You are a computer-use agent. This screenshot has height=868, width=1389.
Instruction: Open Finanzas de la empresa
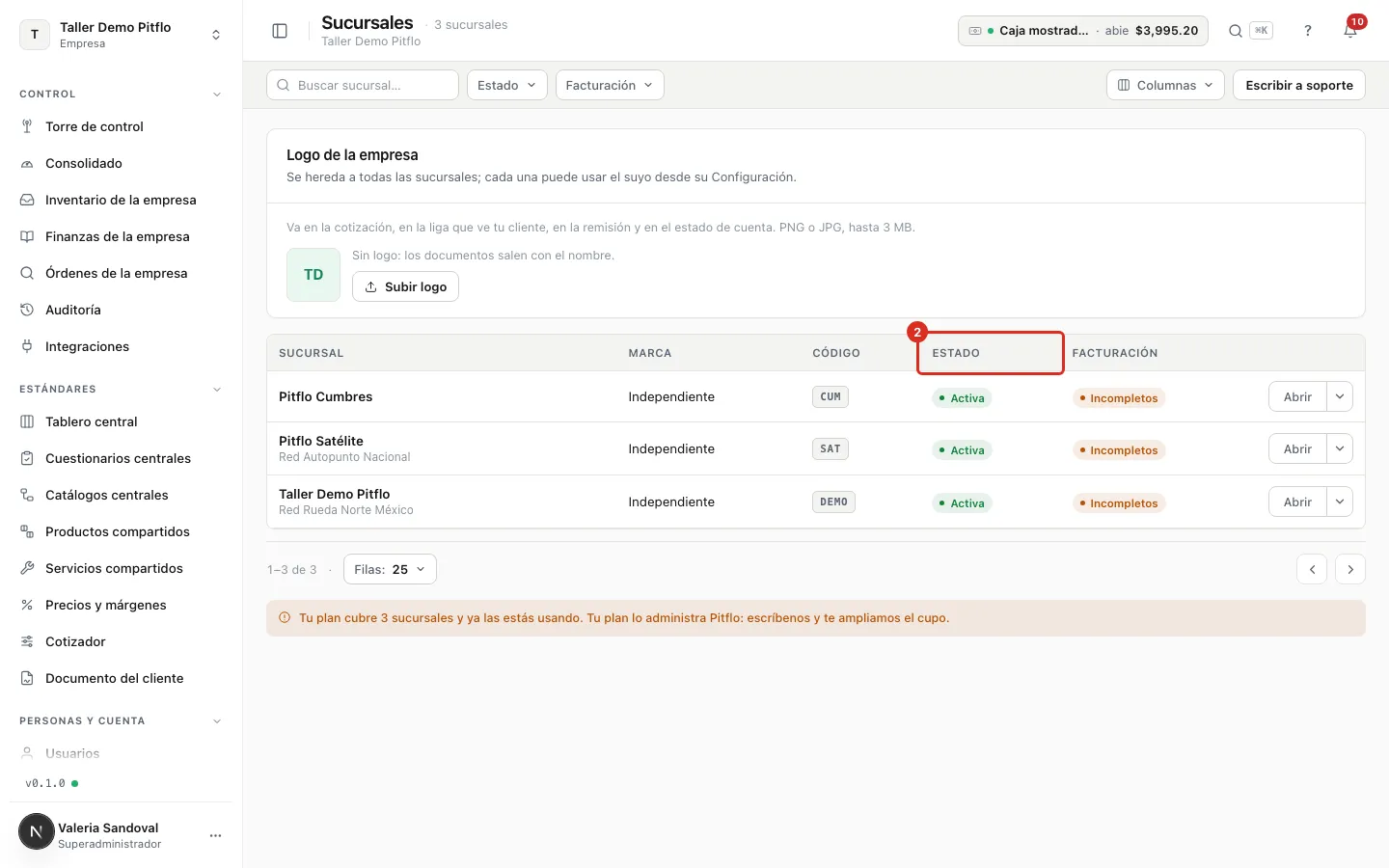coord(121,236)
